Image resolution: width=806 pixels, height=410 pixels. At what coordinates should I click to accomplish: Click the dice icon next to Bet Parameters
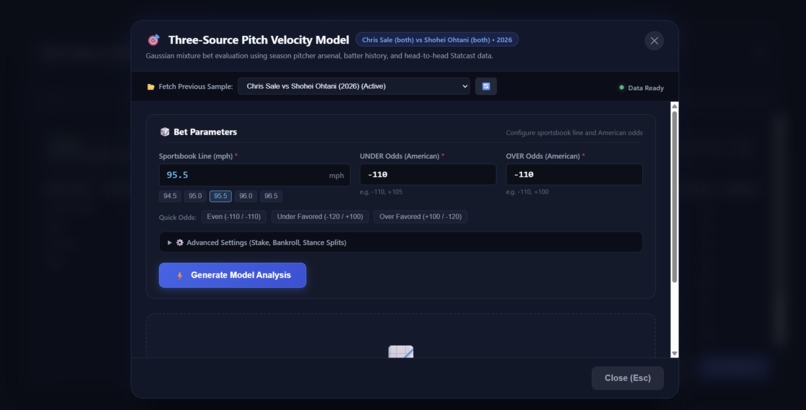coord(164,132)
